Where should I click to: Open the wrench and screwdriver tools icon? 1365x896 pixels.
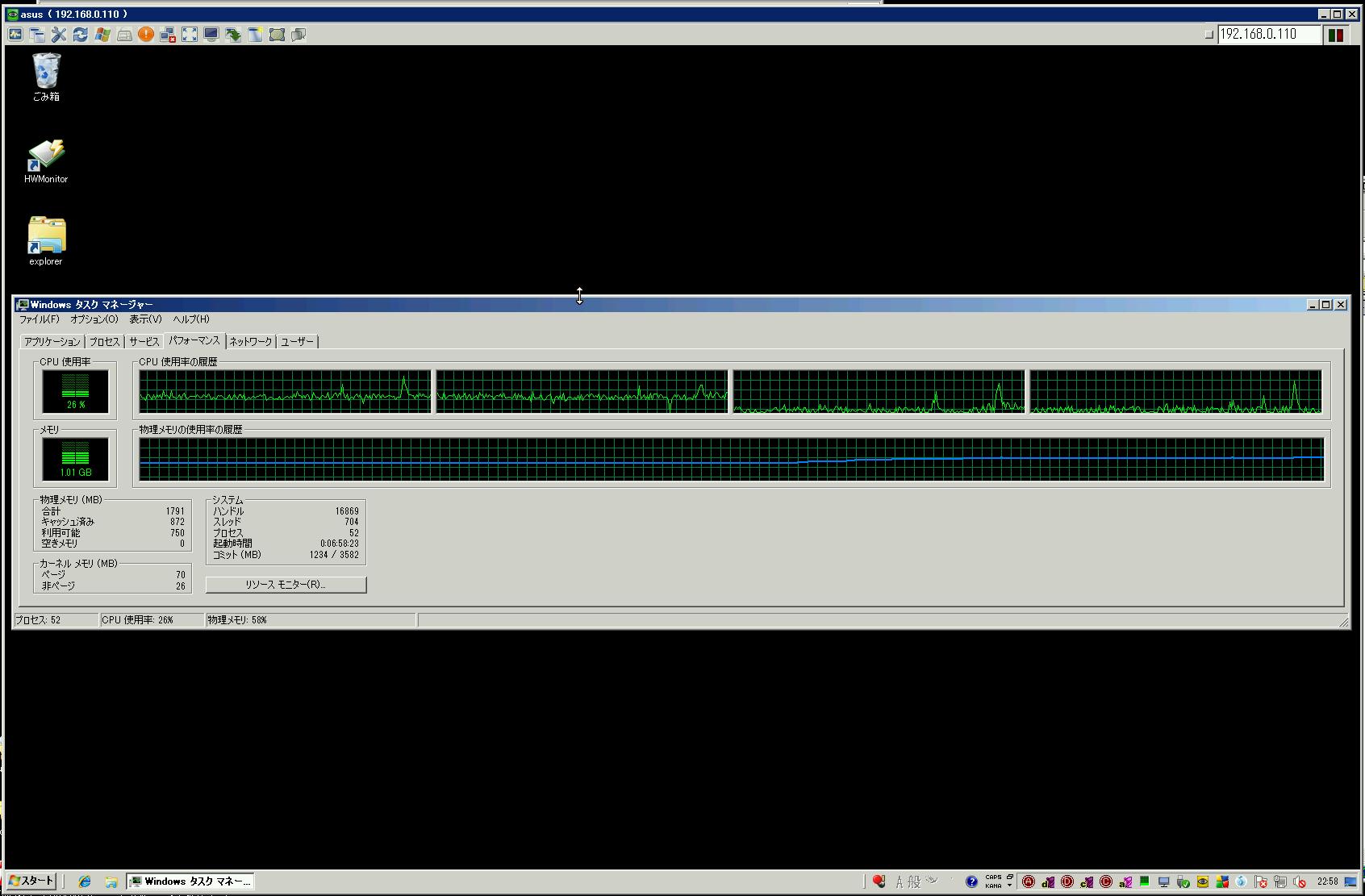pos(59,34)
